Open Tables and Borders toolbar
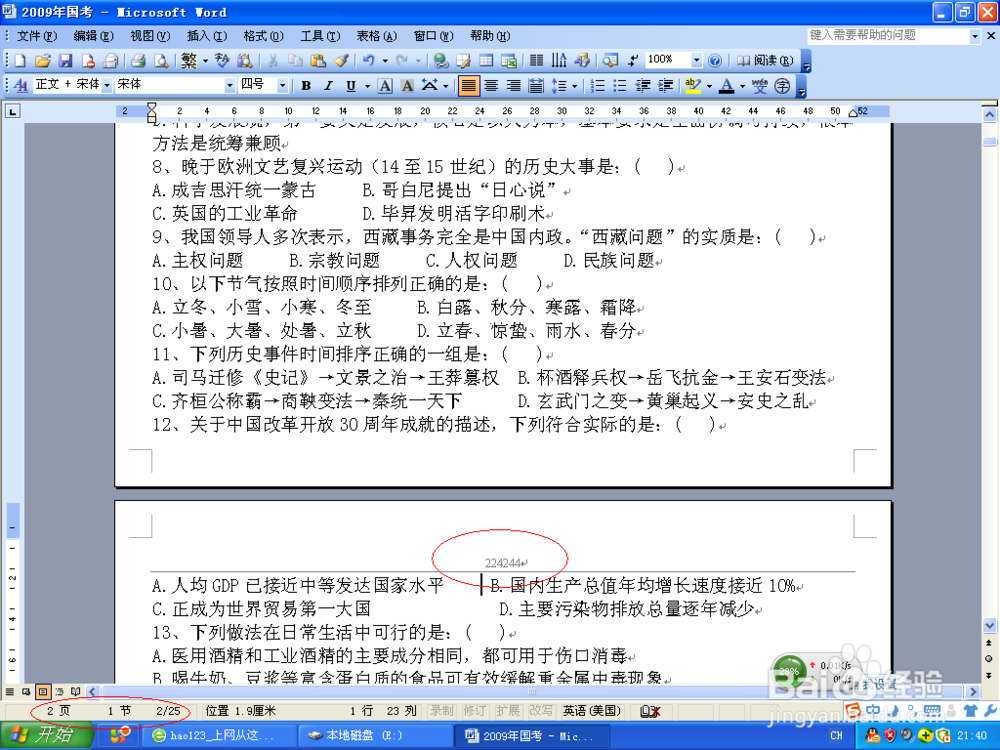The width and height of the screenshot is (1000, 750). [463, 61]
